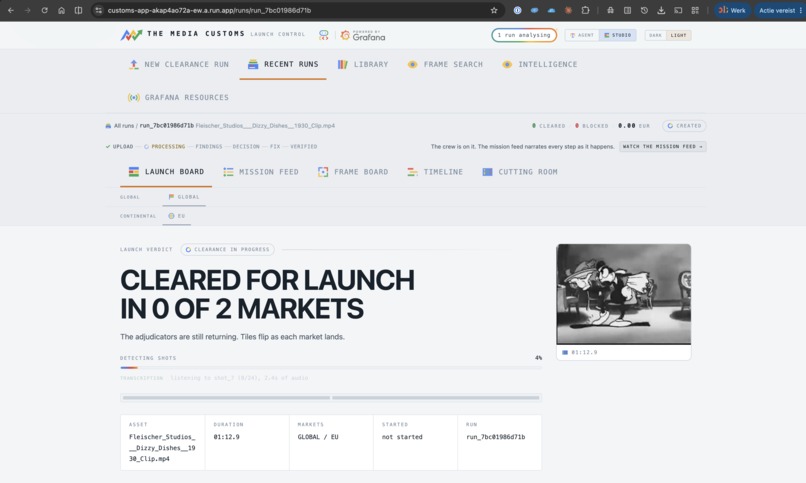Click the Verified pipeline step

303,146
